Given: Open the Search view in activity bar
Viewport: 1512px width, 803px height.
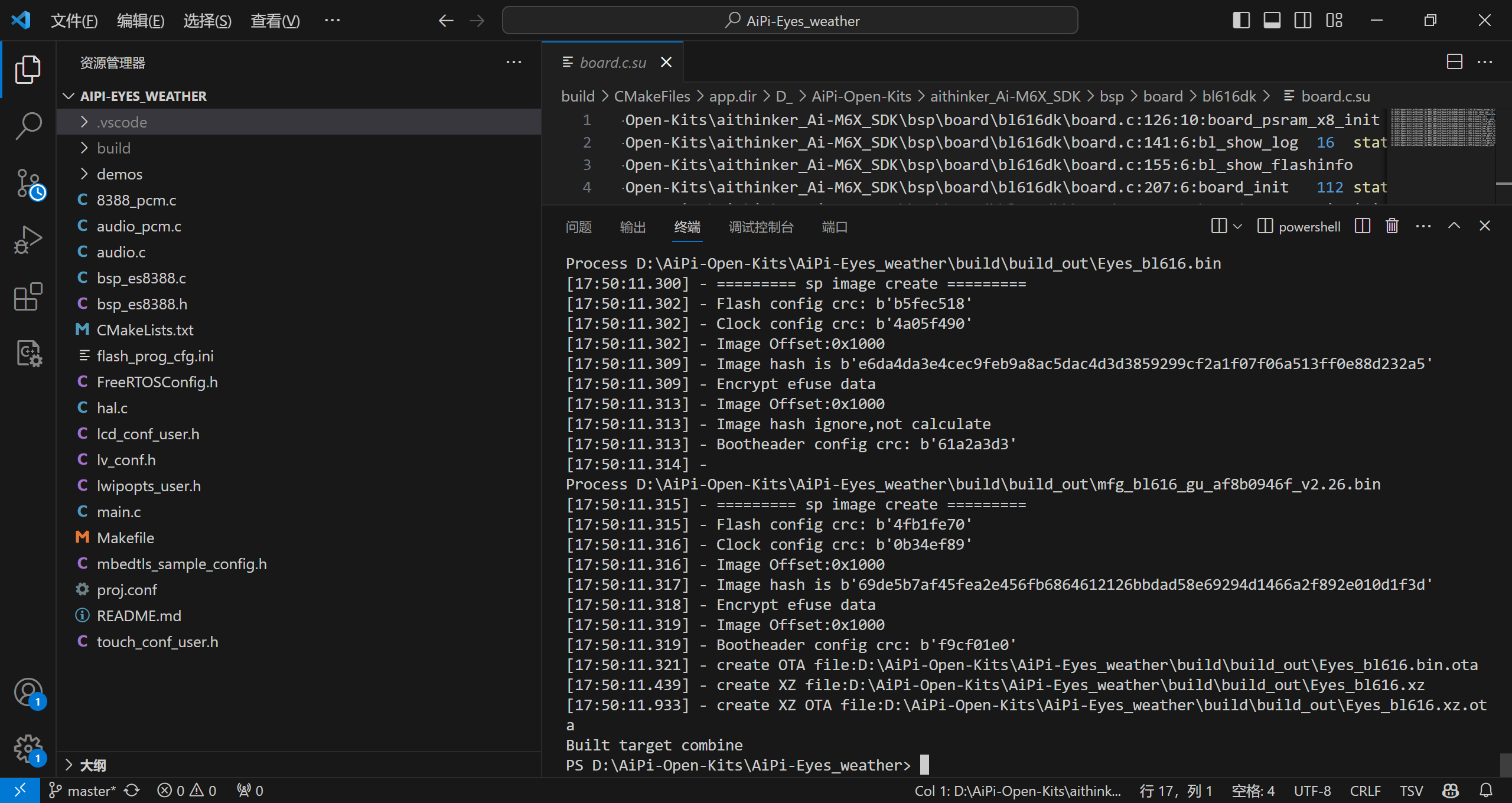Looking at the screenshot, I should click(x=28, y=126).
